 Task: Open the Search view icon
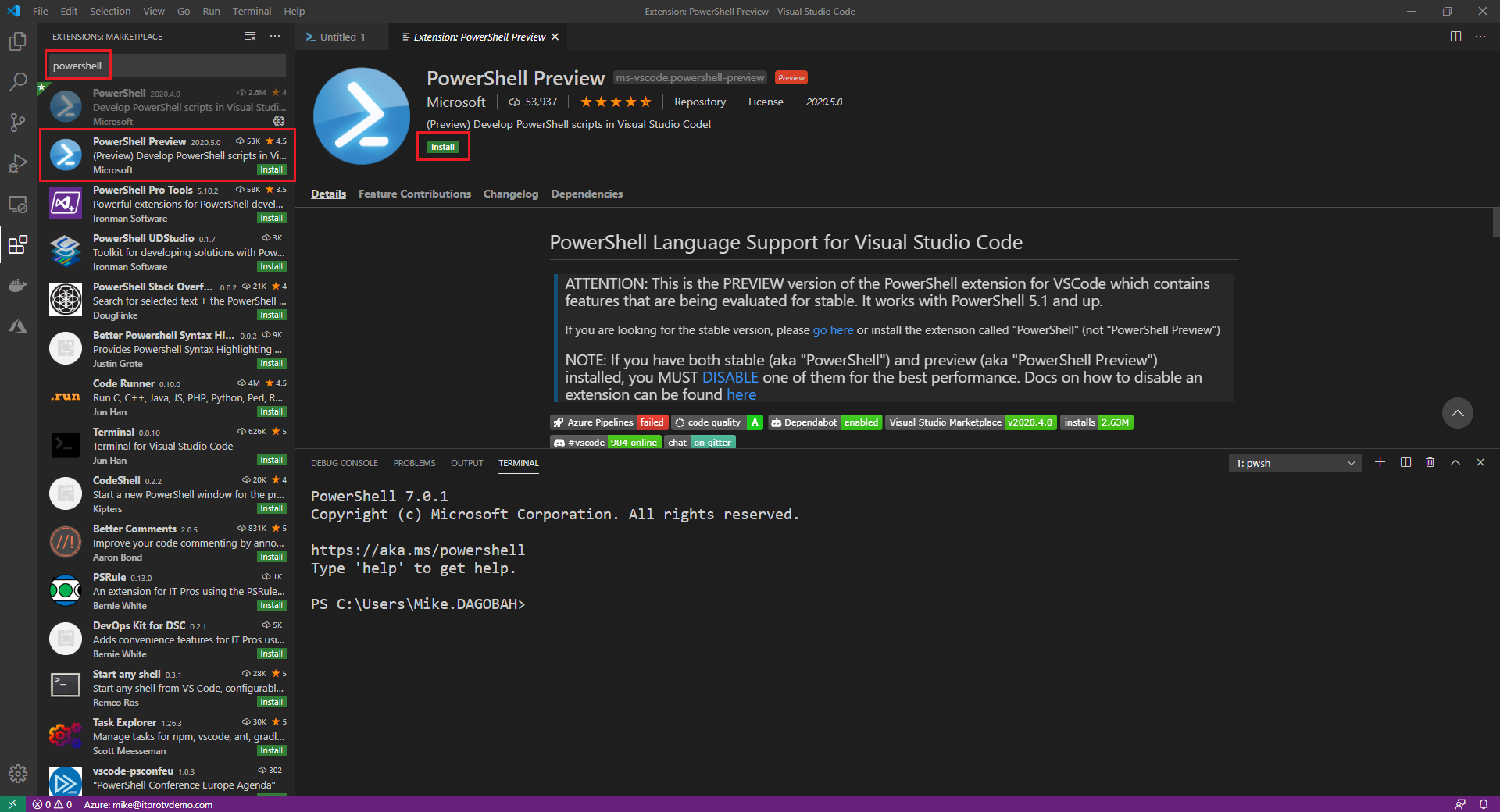click(18, 82)
